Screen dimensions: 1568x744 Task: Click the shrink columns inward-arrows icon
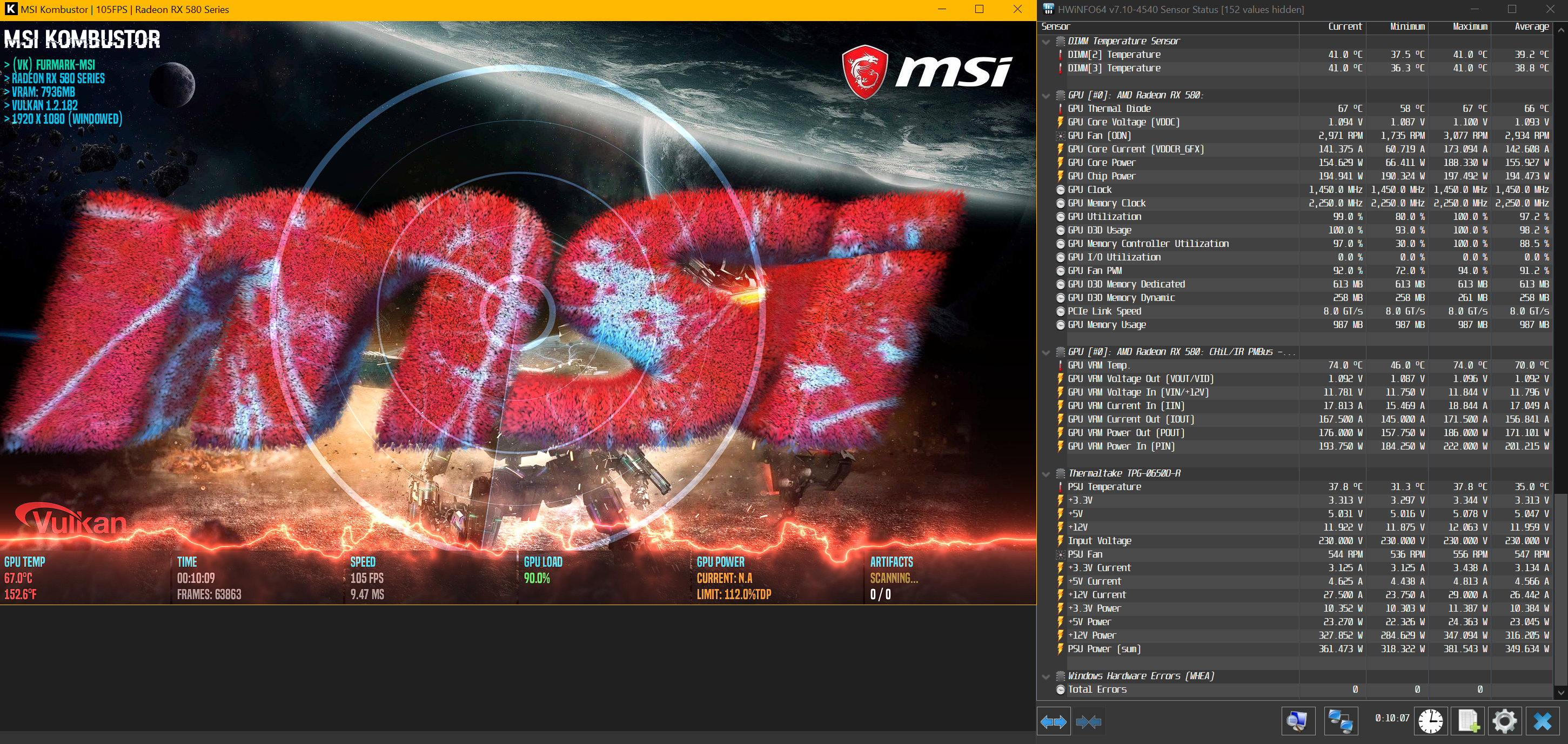pyautogui.click(x=1088, y=722)
